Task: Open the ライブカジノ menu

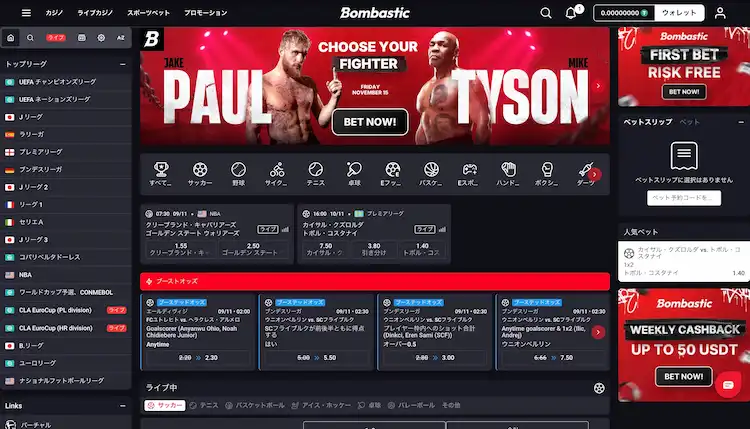Action: 95,13
